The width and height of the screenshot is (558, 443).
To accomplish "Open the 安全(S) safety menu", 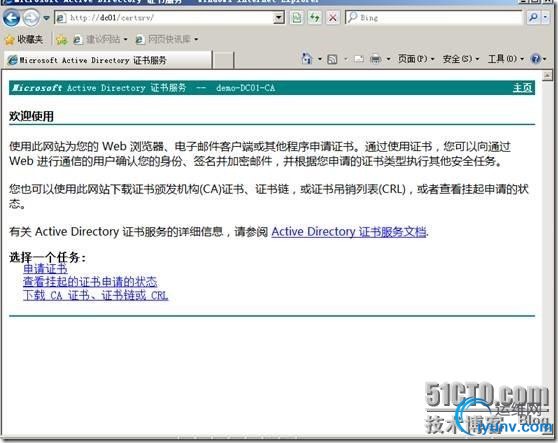I will [x=461, y=59].
